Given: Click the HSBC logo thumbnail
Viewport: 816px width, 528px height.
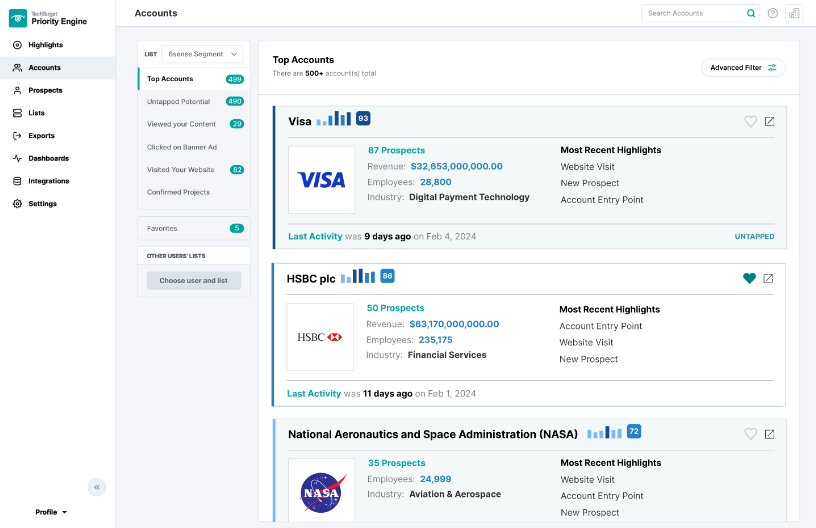Looking at the screenshot, I should point(320,337).
